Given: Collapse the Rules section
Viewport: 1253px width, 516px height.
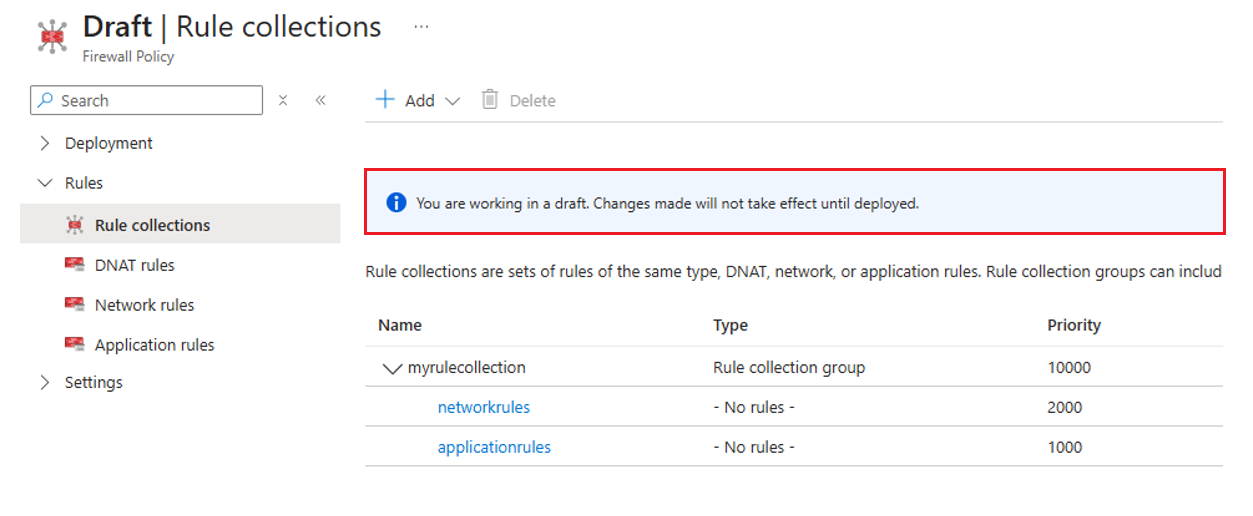Looking at the screenshot, I should (x=44, y=183).
